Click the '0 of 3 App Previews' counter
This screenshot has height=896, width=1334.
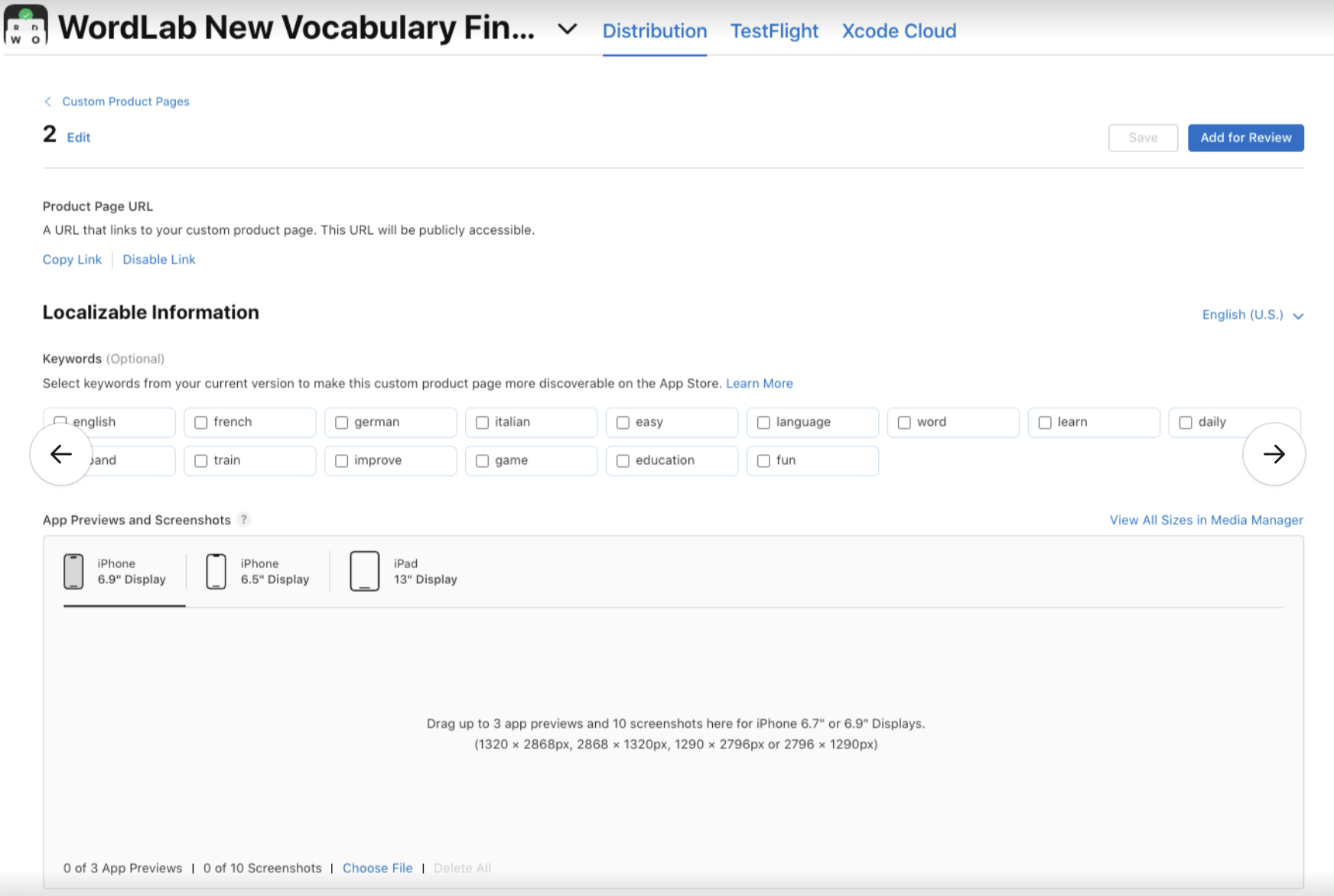coord(123,868)
